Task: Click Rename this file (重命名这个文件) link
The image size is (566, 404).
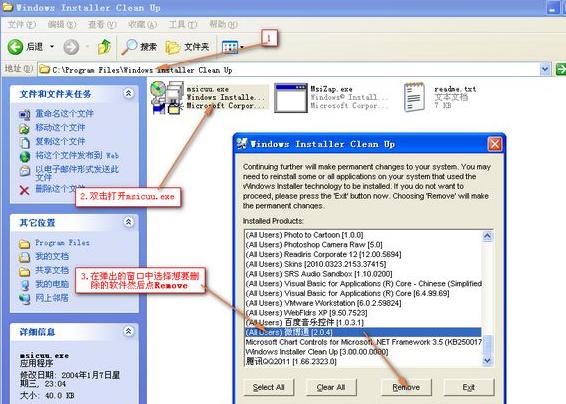Action: pyautogui.click(x=64, y=113)
